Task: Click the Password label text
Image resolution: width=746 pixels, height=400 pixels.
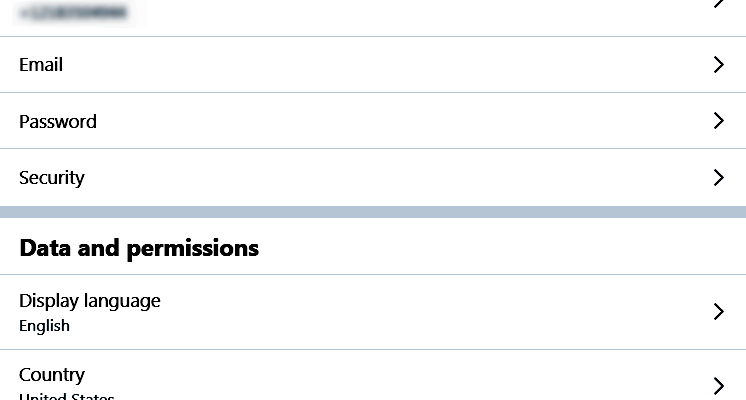Action: (x=58, y=121)
